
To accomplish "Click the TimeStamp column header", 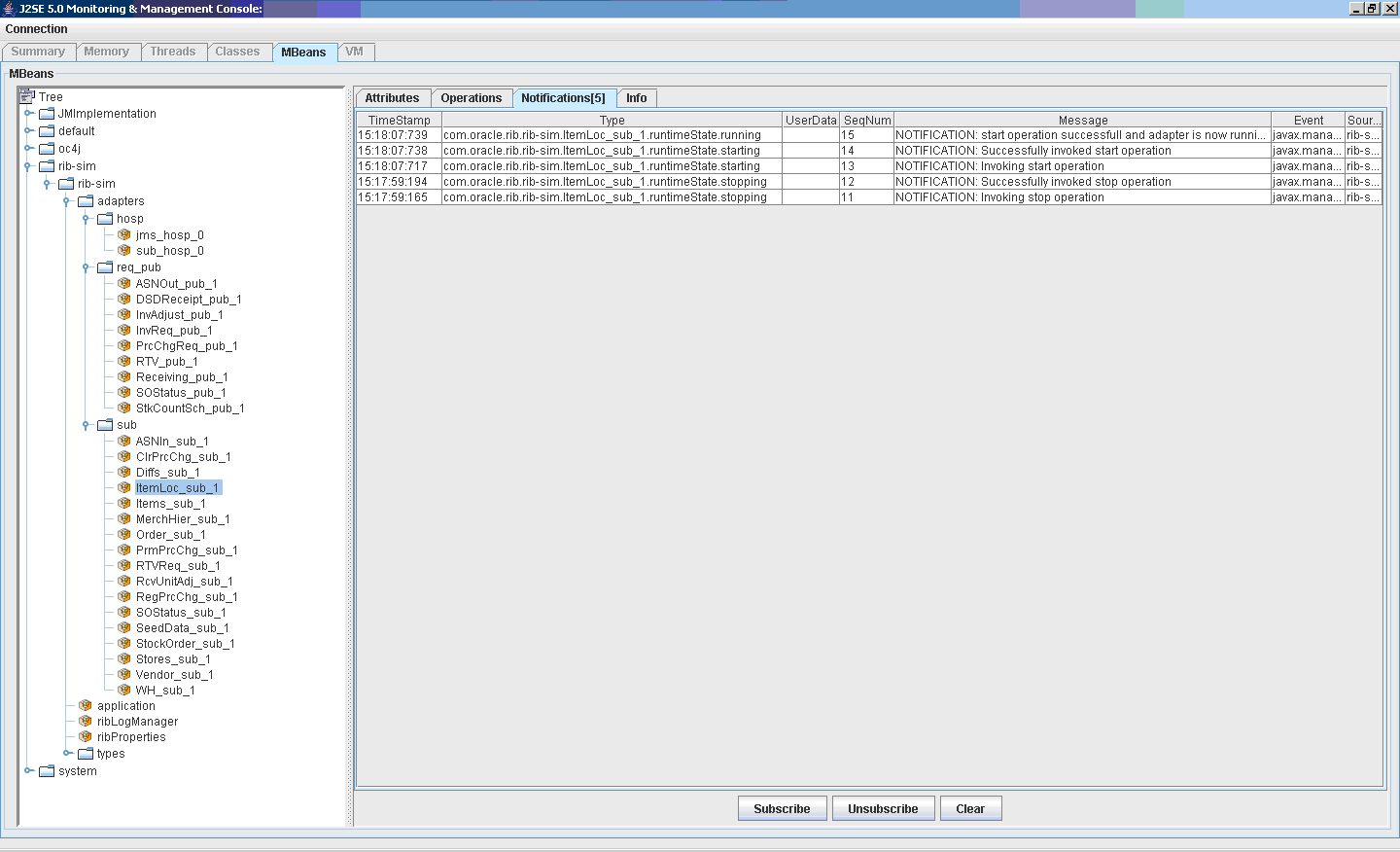I will click(x=399, y=120).
